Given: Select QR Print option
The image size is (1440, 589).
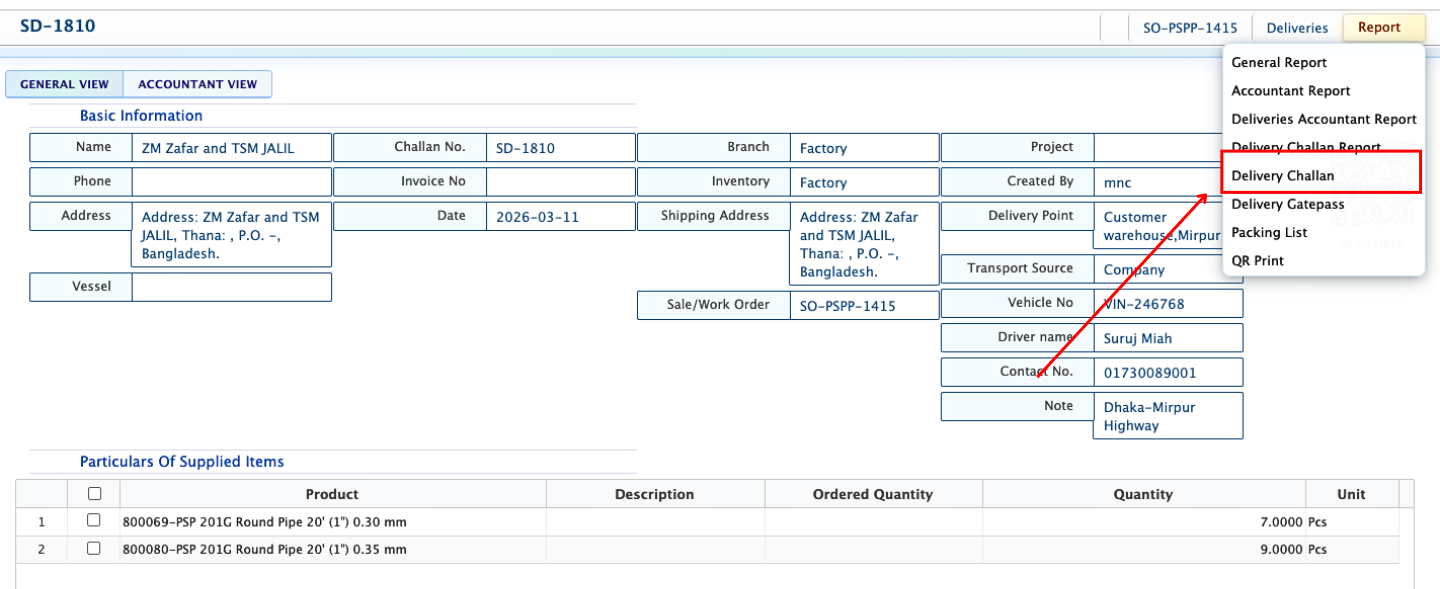Looking at the screenshot, I should (1257, 260).
